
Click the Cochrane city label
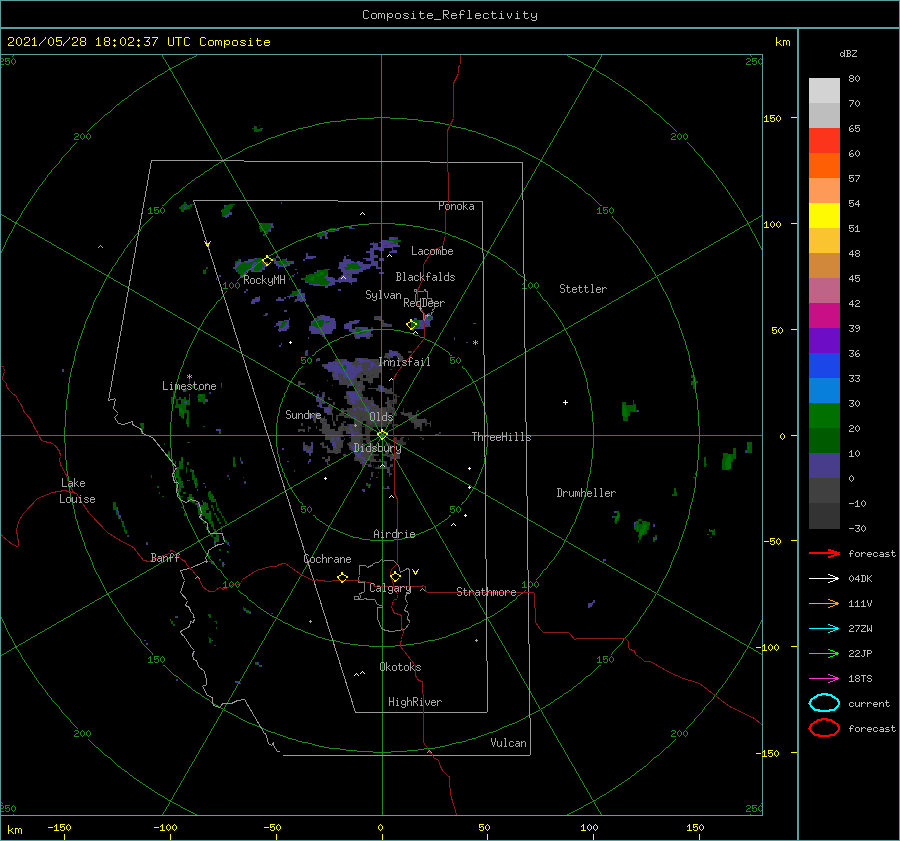pos(327,559)
